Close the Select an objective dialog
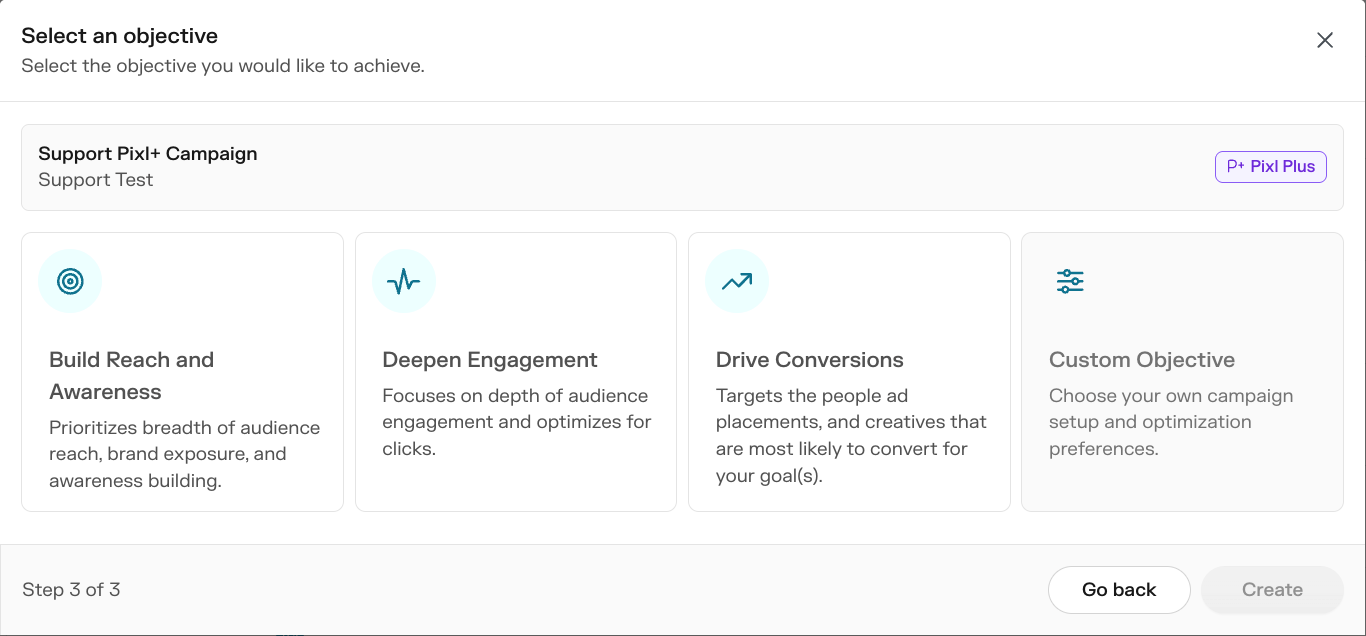1366x636 pixels. [x=1325, y=40]
